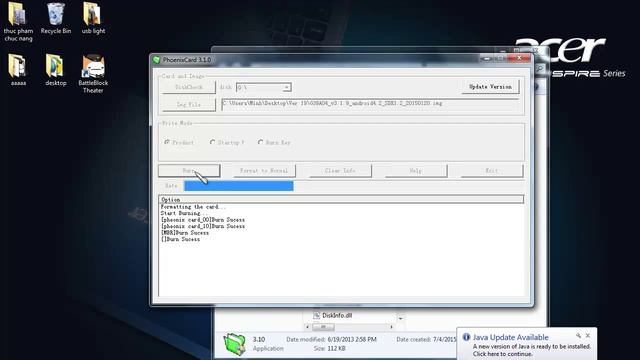Click the PhoenixCard title bar app icon
Image resolution: width=640 pixels, height=360 pixels.
(156, 60)
